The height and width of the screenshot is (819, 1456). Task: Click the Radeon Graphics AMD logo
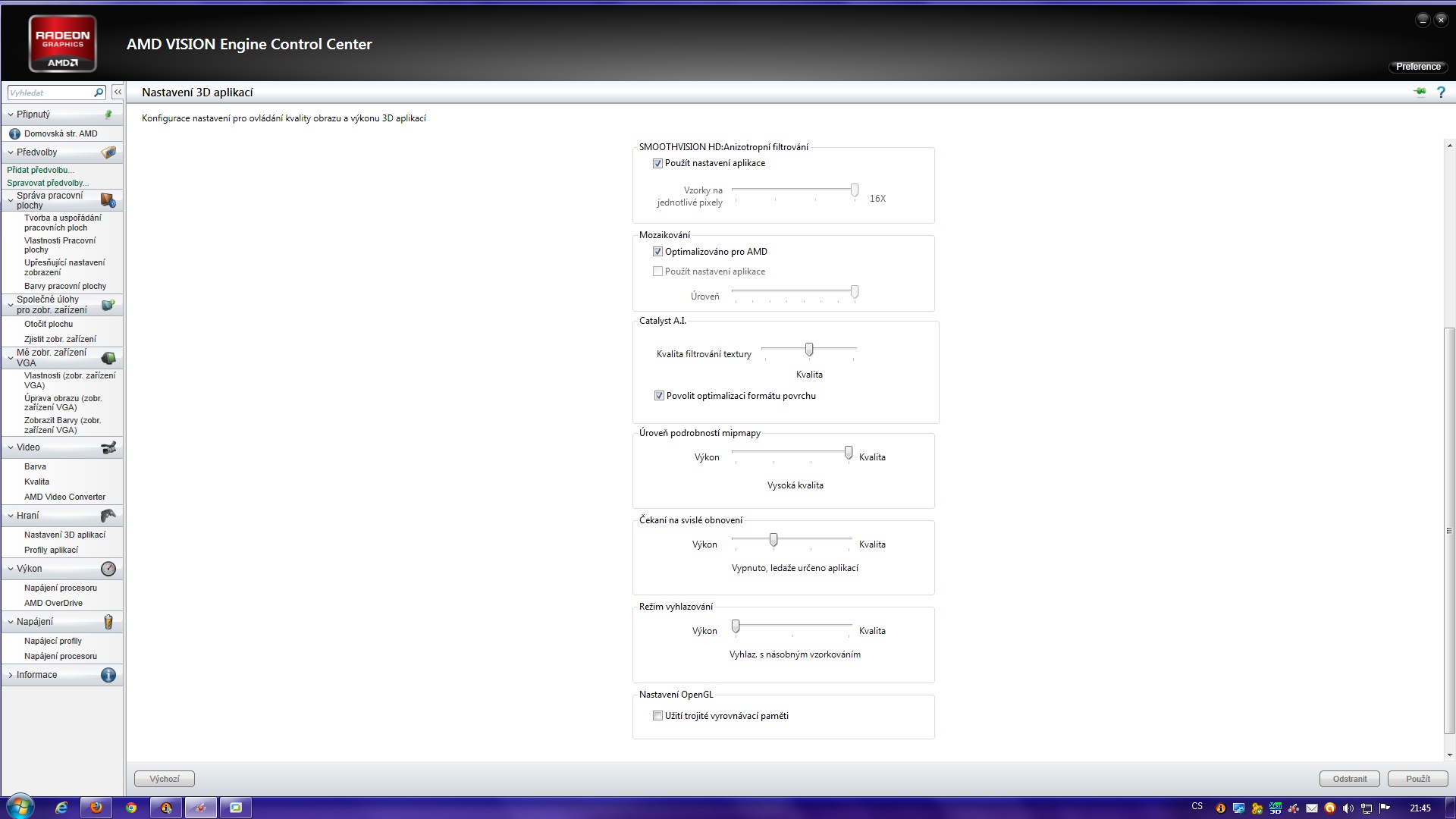point(62,44)
